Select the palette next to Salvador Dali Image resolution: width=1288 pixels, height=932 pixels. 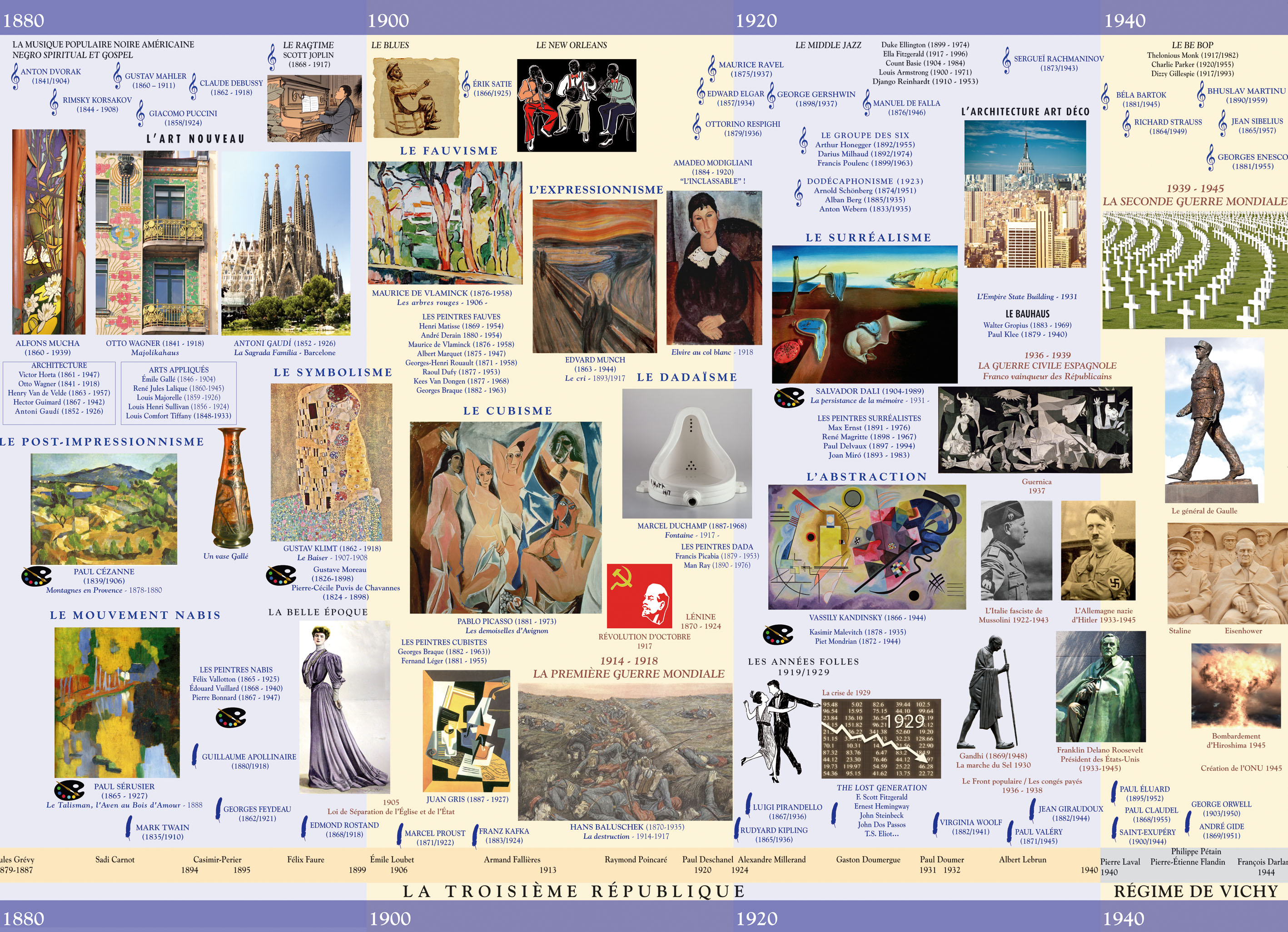(x=790, y=397)
